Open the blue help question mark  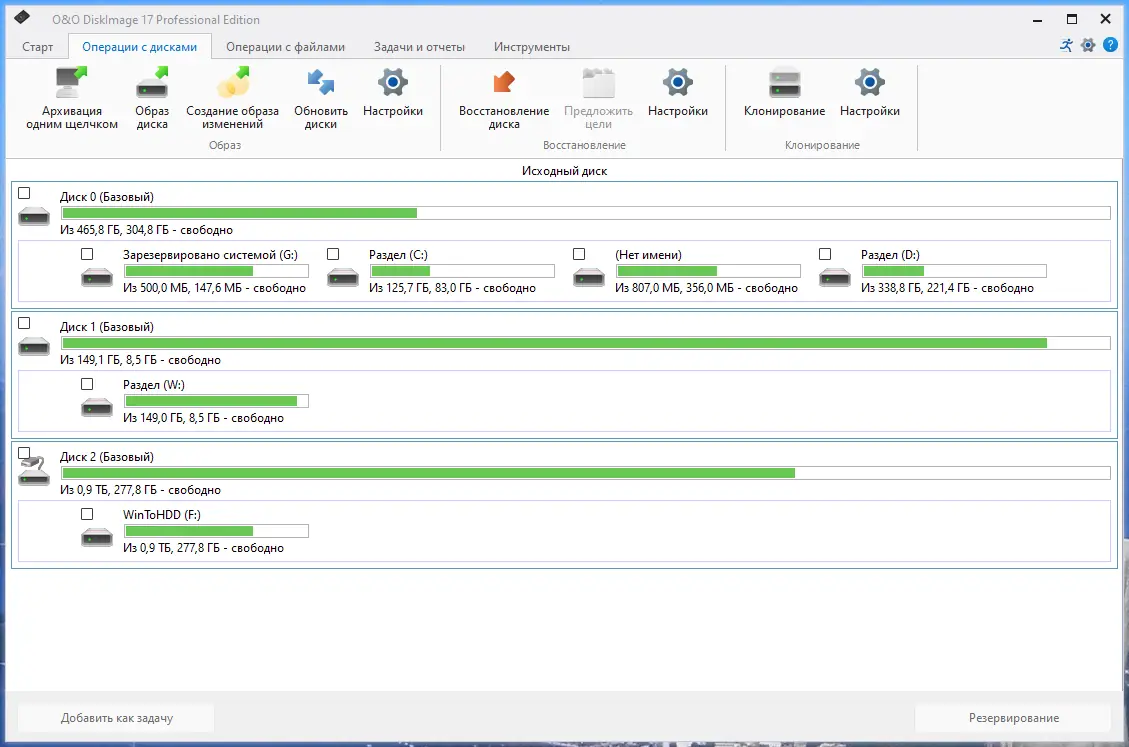1110,45
